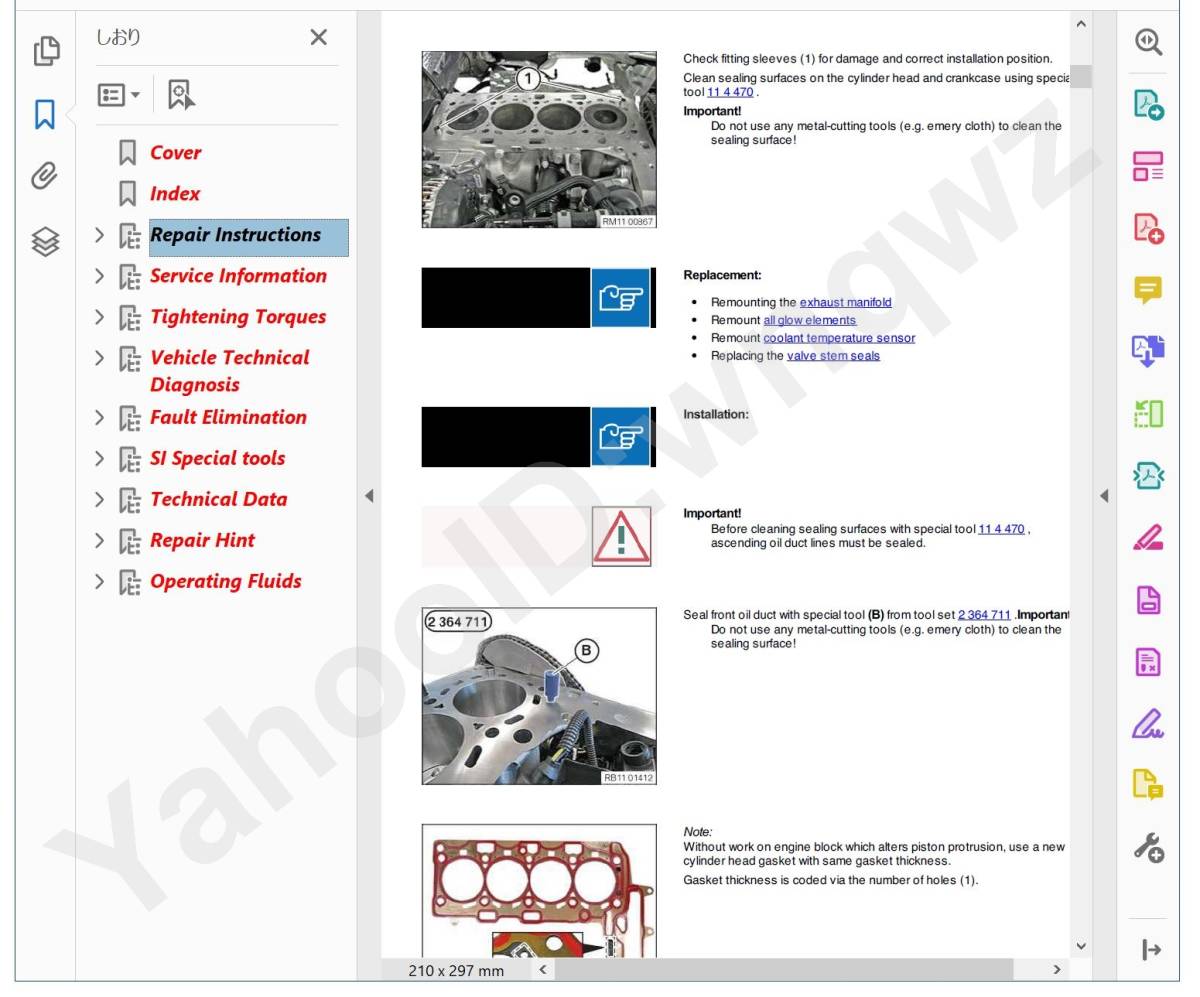This screenshot has width=1200, height=997.
Task: Open the Attachments paperclip panel
Action: coord(45,177)
